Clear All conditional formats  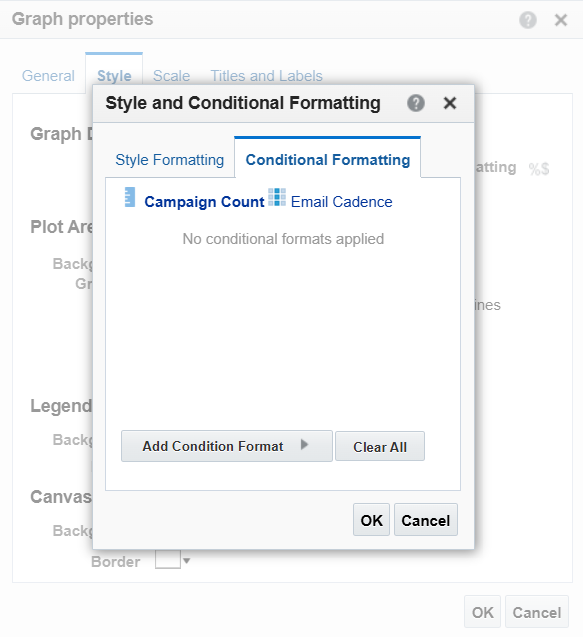click(380, 446)
